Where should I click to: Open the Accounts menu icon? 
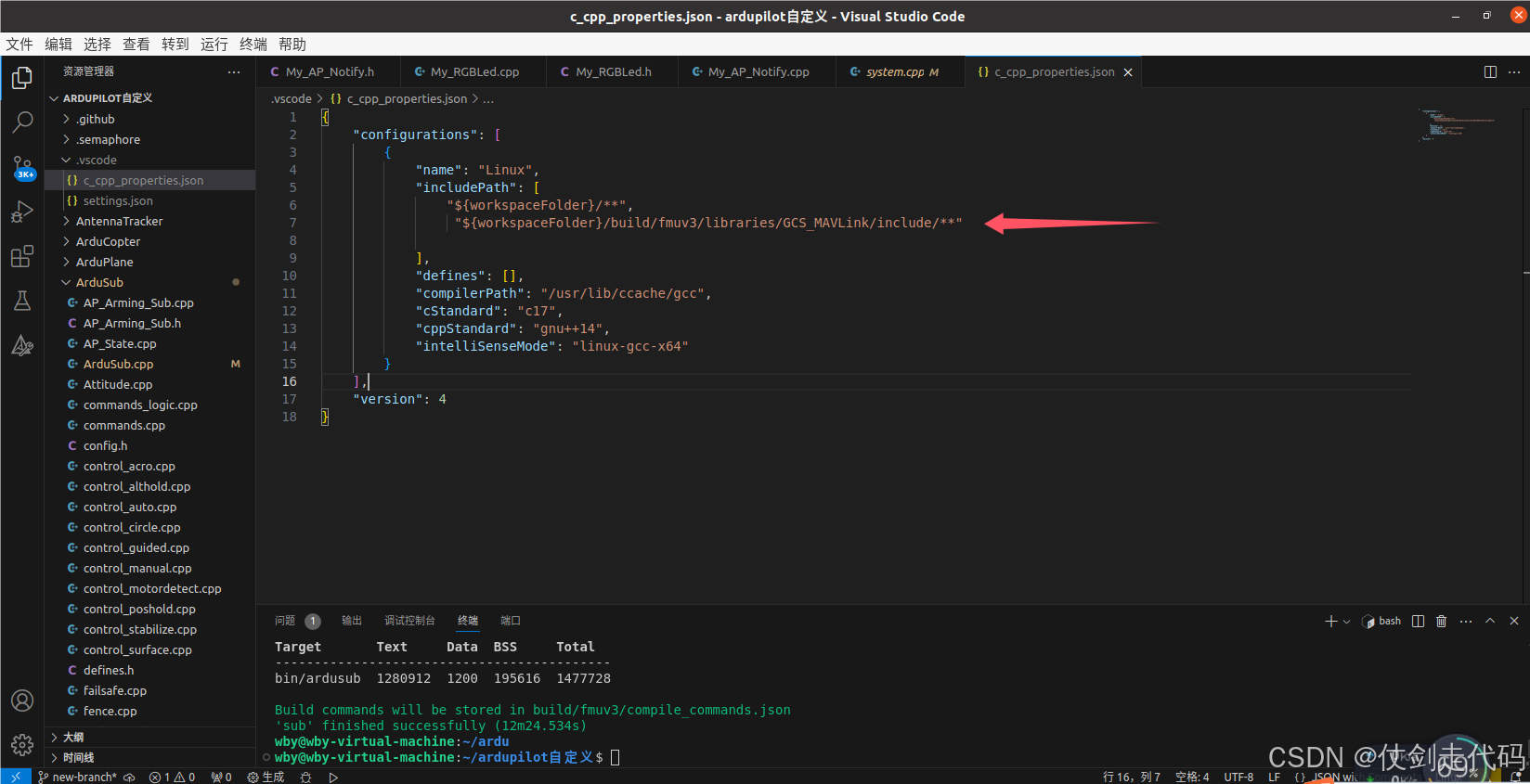[22, 700]
